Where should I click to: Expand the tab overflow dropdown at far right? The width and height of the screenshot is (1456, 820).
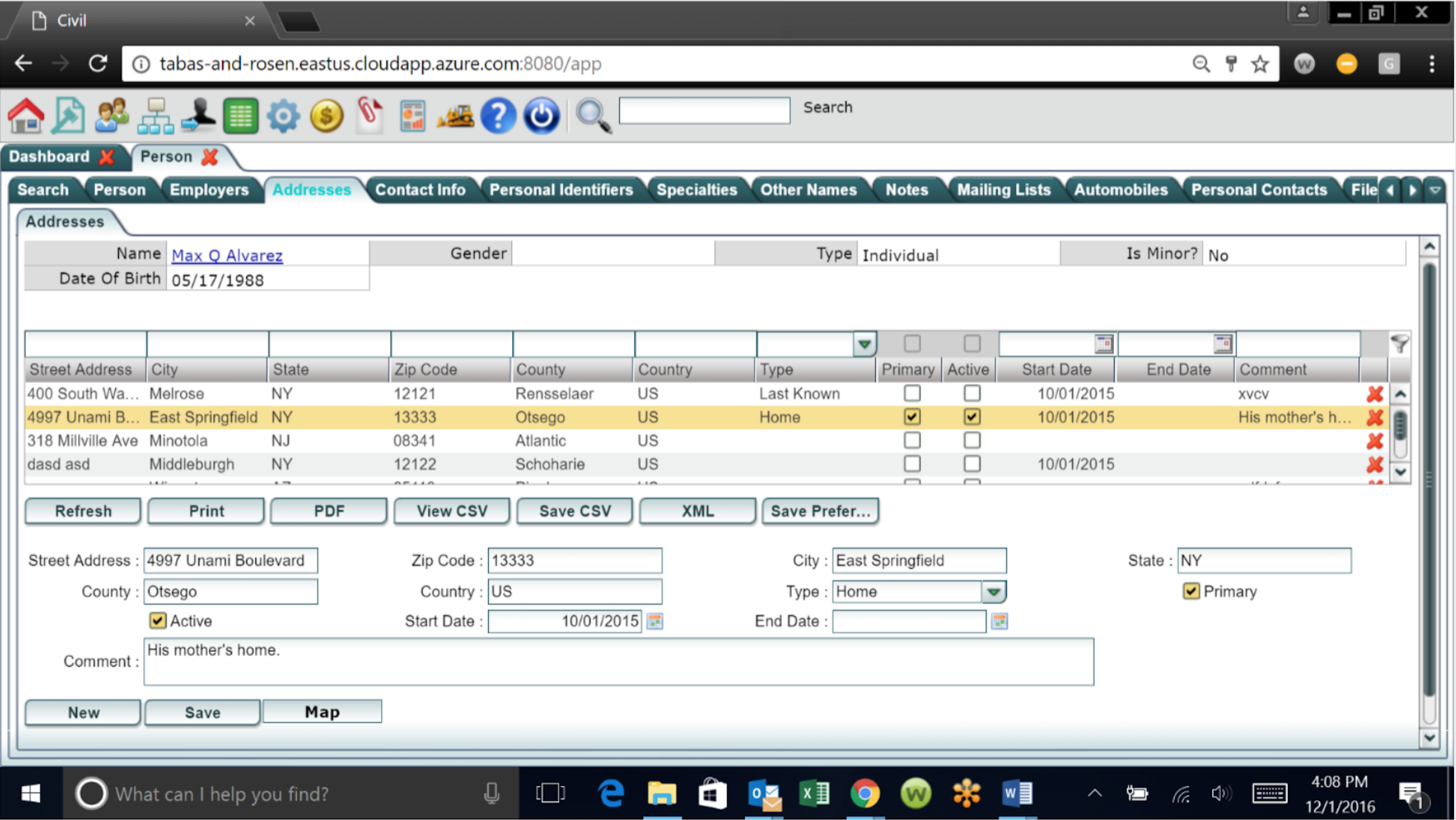pos(1436,190)
